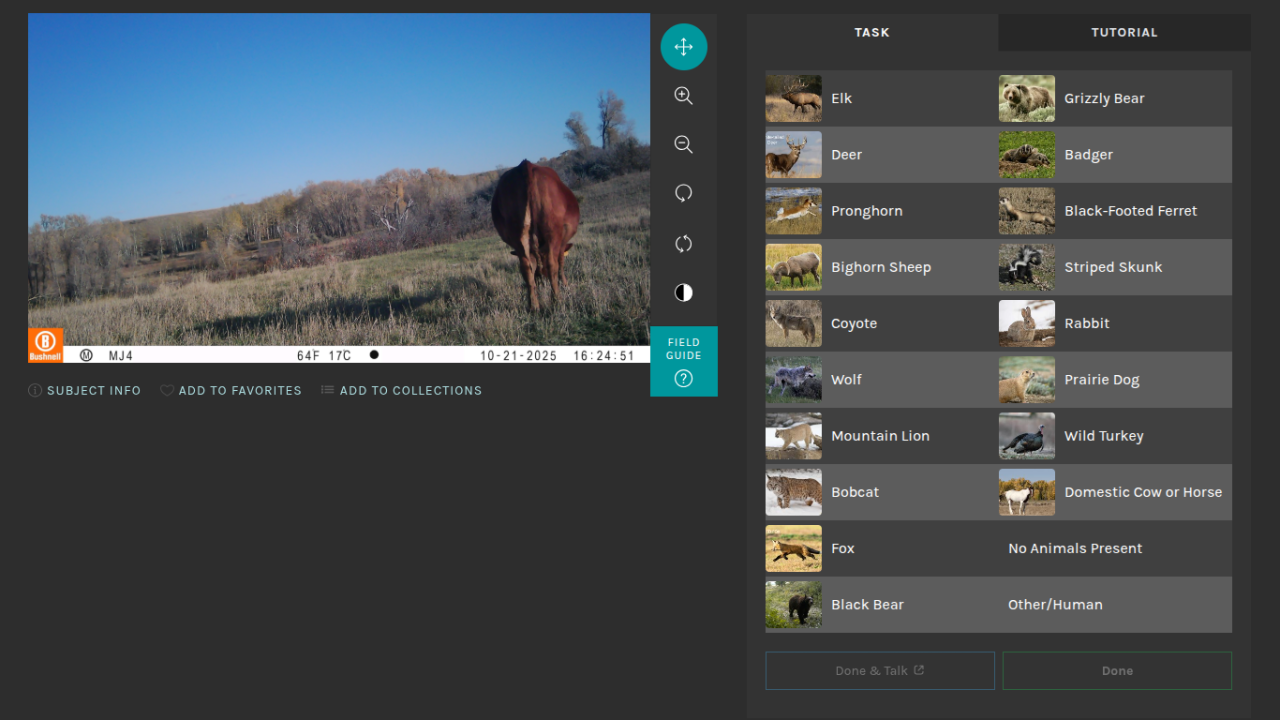Click the Done & Talk button
The image size is (1280, 720).
pos(880,671)
